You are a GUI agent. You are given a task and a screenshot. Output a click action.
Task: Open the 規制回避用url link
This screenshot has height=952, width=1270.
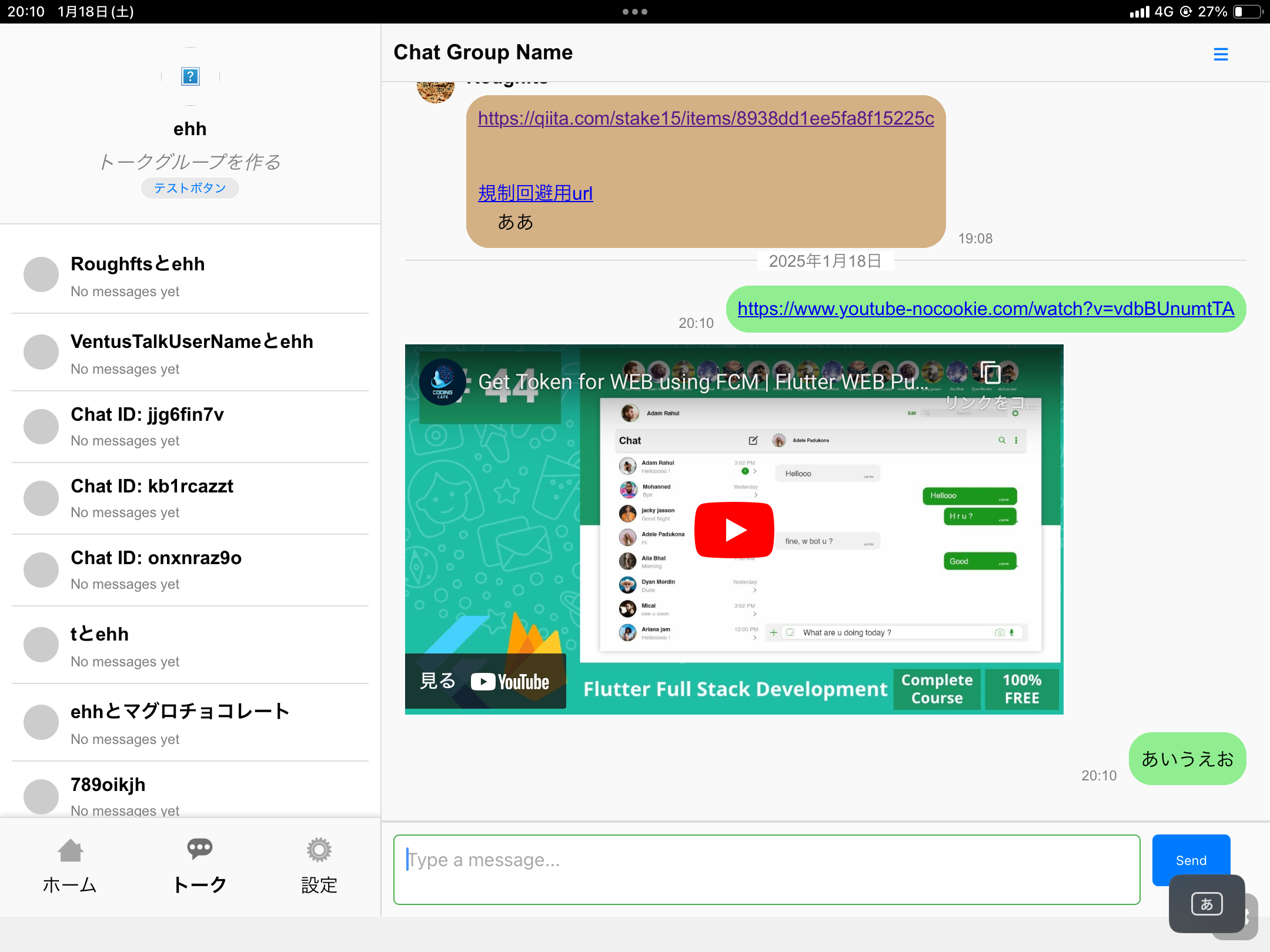coord(535,193)
